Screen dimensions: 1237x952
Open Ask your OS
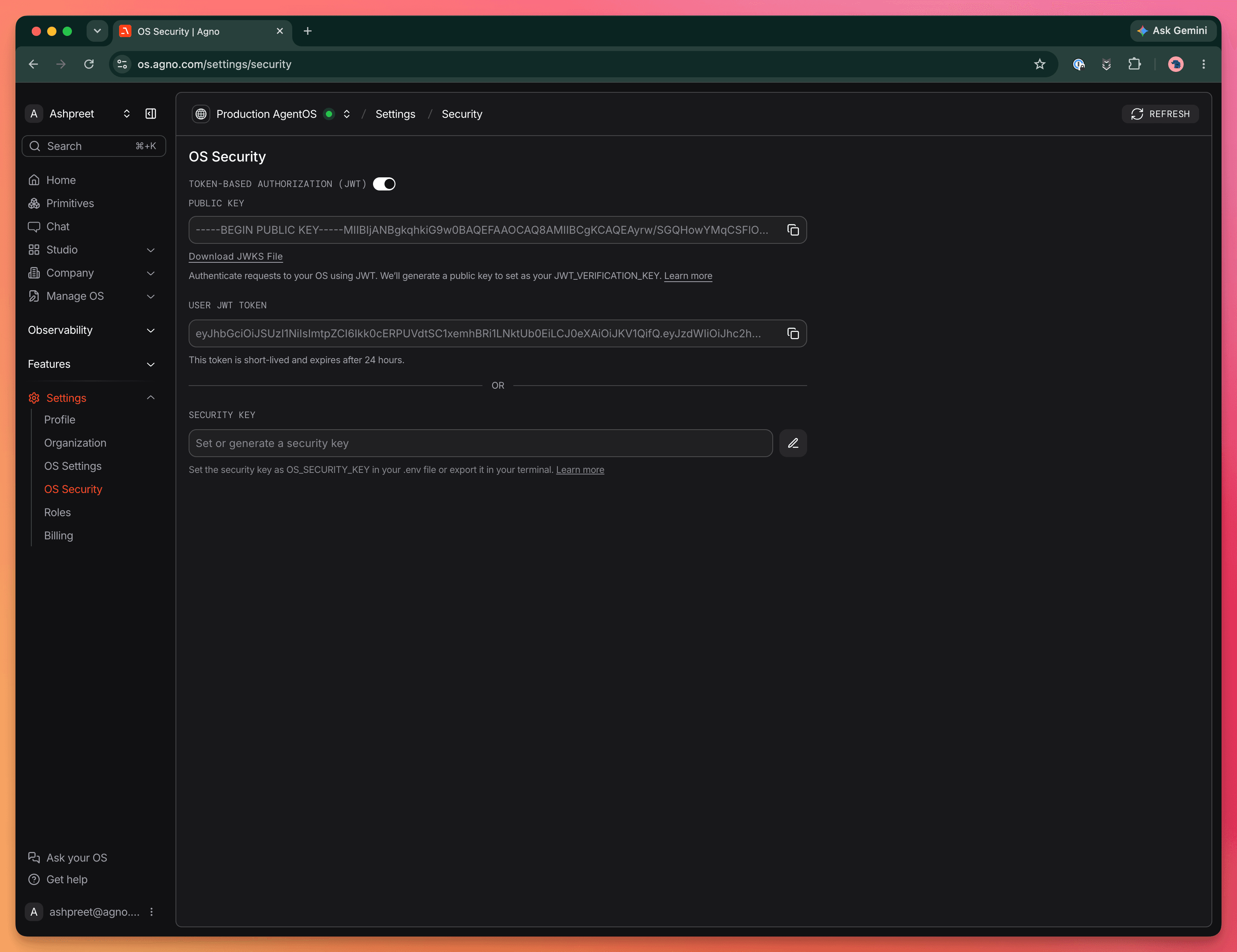click(x=67, y=857)
